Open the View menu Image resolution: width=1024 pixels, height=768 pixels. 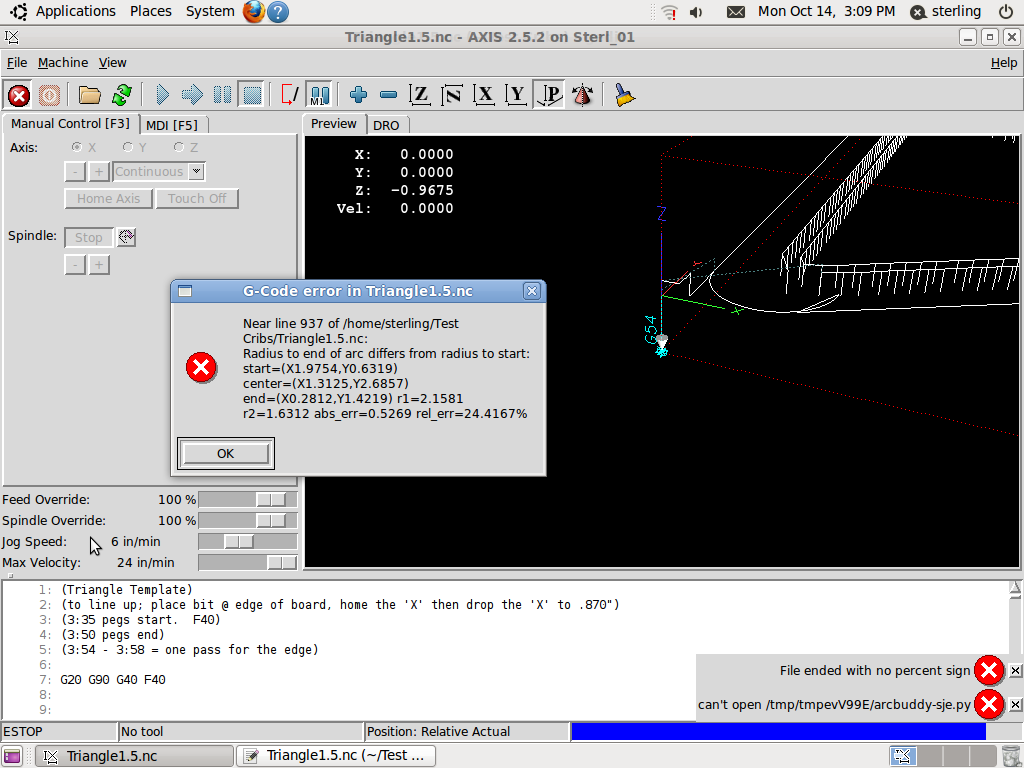tap(112, 63)
